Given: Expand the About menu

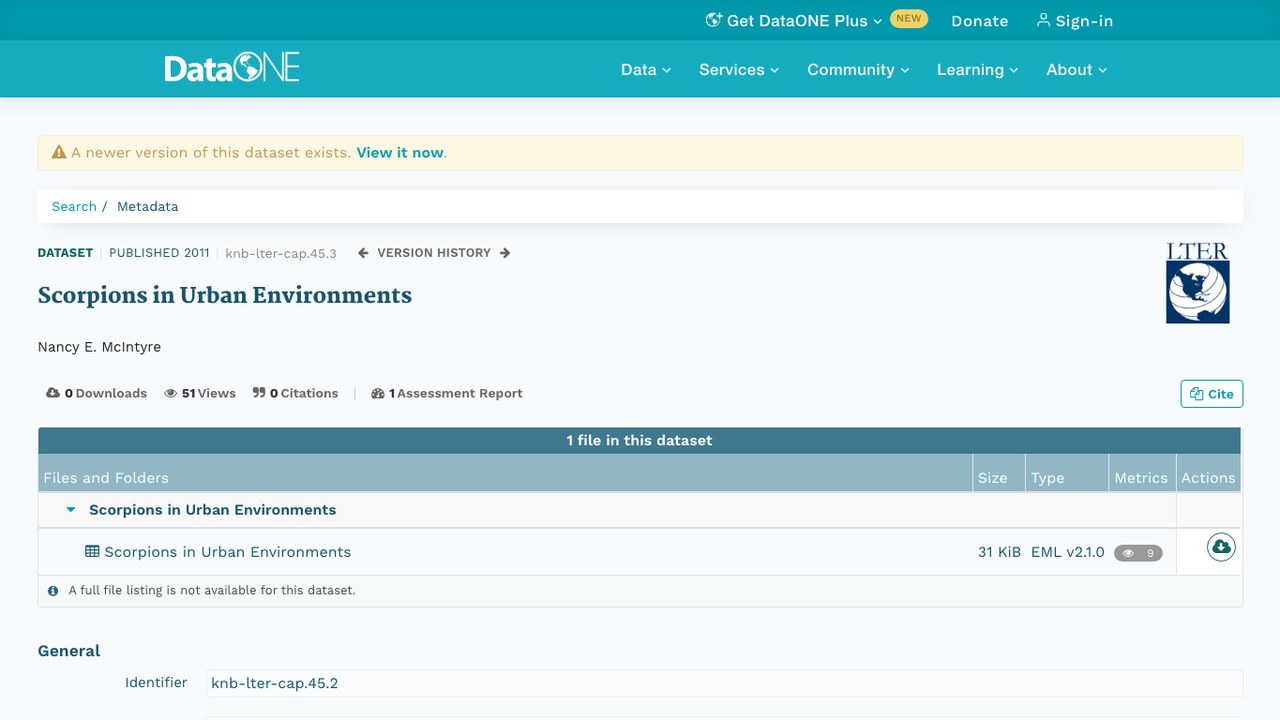Looking at the screenshot, I should (x=1077, y=69).
